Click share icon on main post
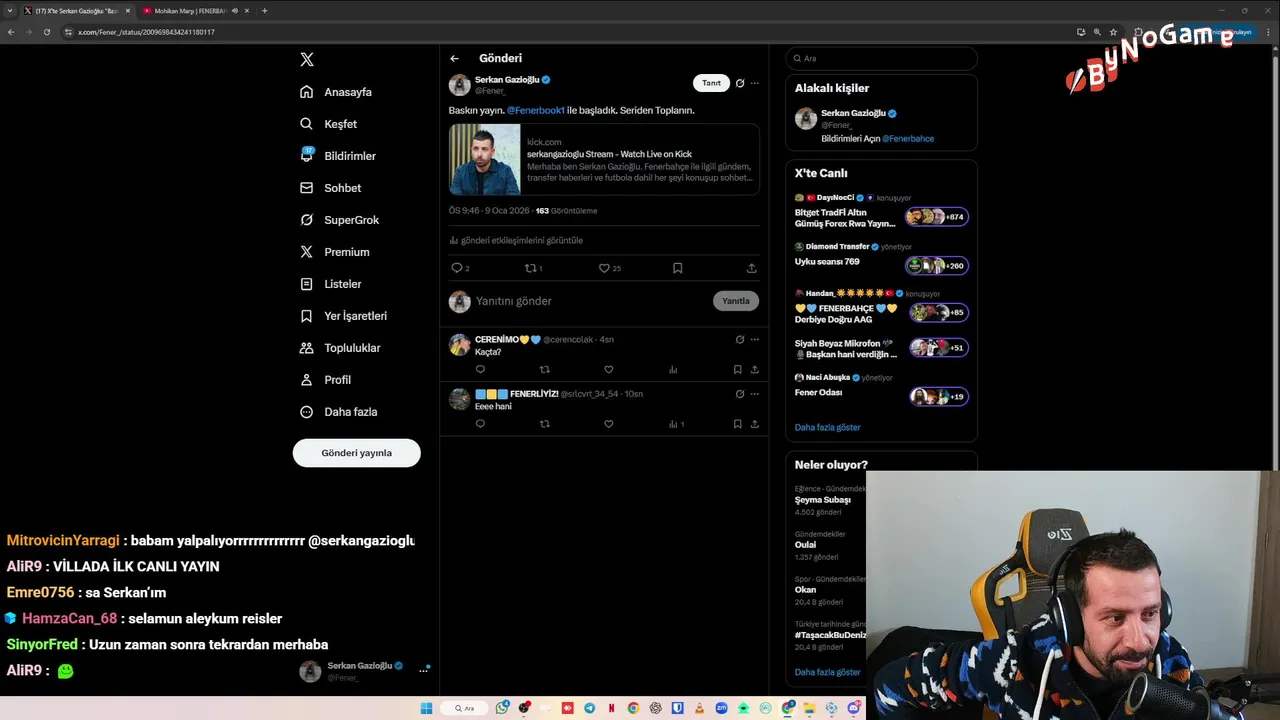Image resolution: width=1280 pixels, height=720 pixels. [x=752, y=268]
